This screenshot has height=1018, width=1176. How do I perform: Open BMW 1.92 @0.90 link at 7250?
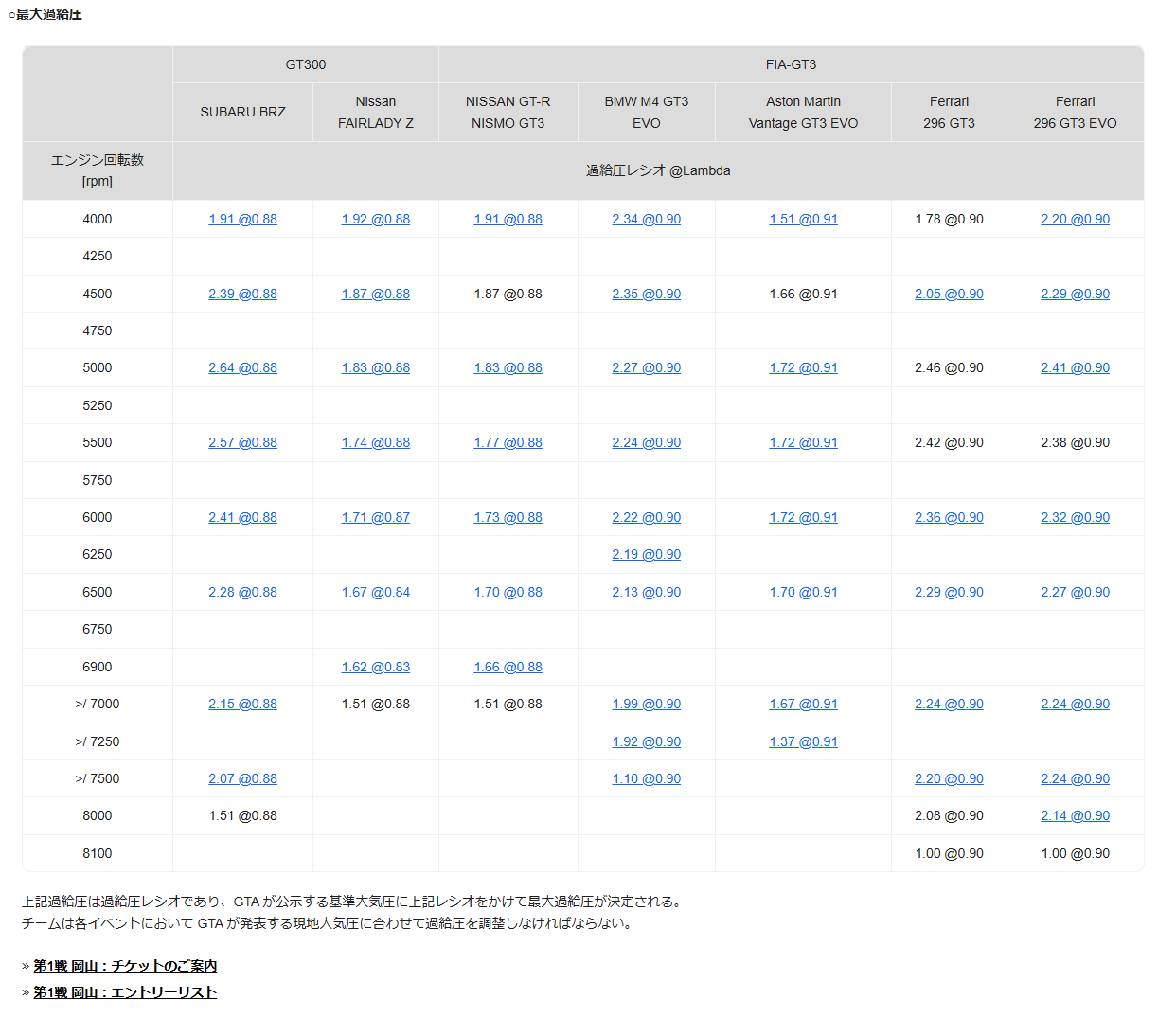[x=647, y=741]
